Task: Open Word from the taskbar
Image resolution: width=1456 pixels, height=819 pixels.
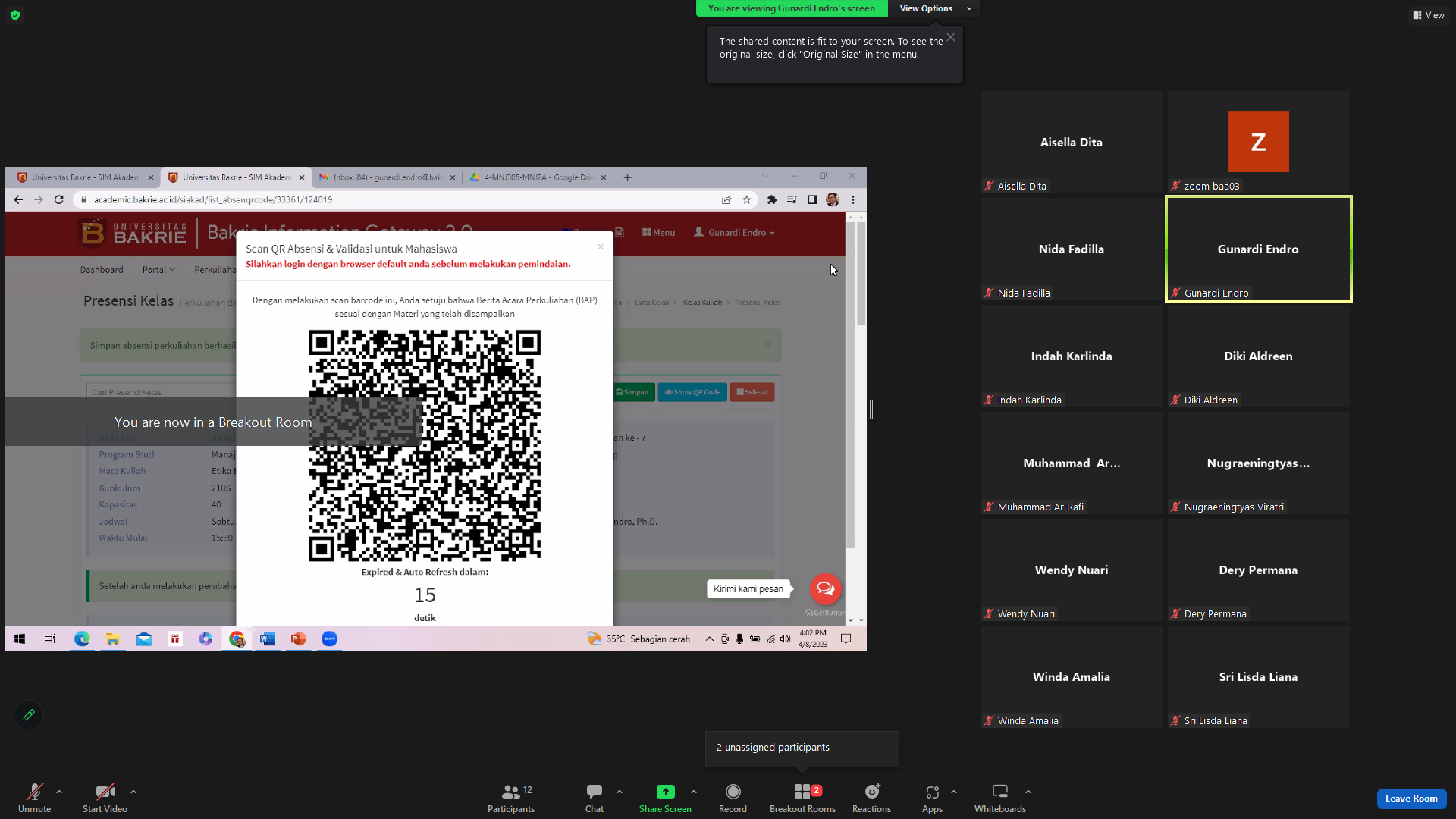Action: (x=268, y=639)
